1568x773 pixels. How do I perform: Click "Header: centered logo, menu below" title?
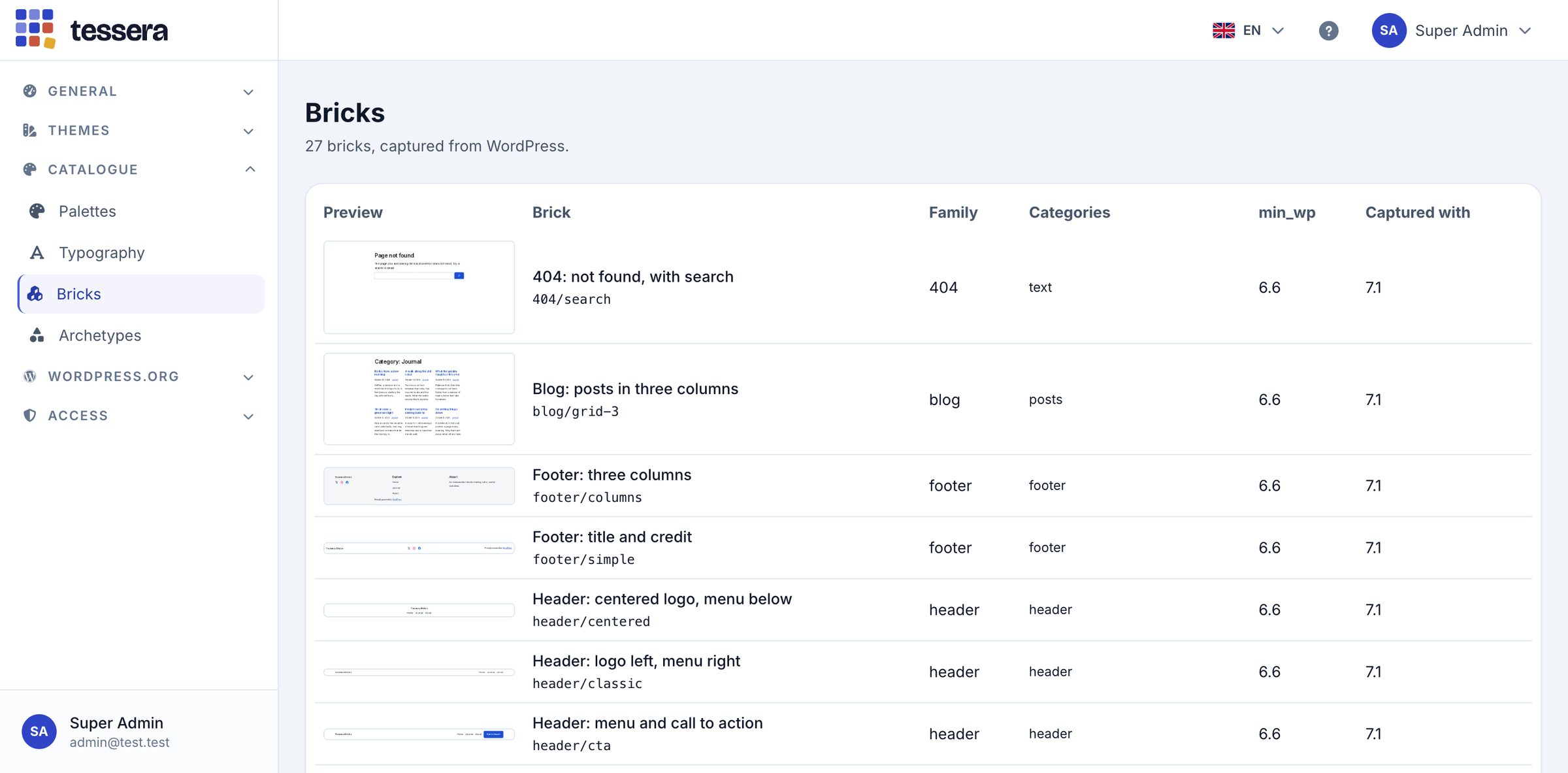coord(662,599)
